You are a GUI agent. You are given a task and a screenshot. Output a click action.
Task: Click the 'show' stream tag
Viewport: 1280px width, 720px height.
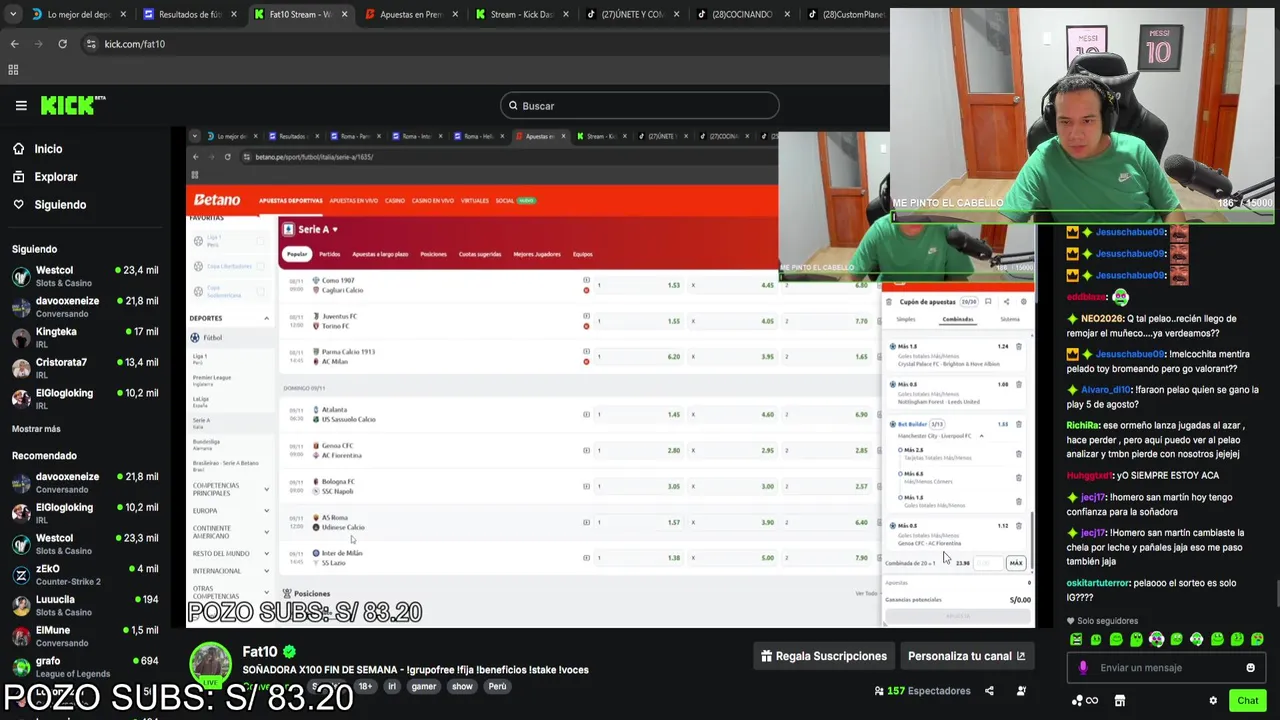(x=462, y=687)
